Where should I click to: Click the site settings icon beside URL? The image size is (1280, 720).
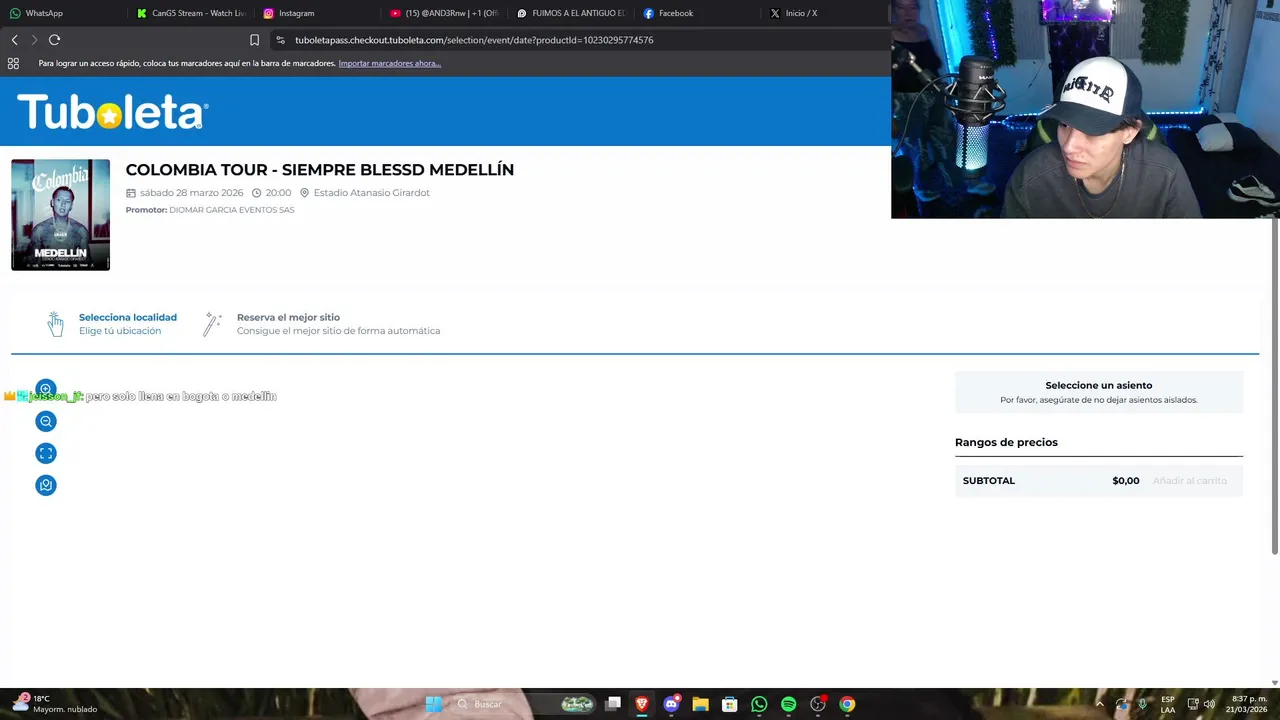(x=281, y=40)
